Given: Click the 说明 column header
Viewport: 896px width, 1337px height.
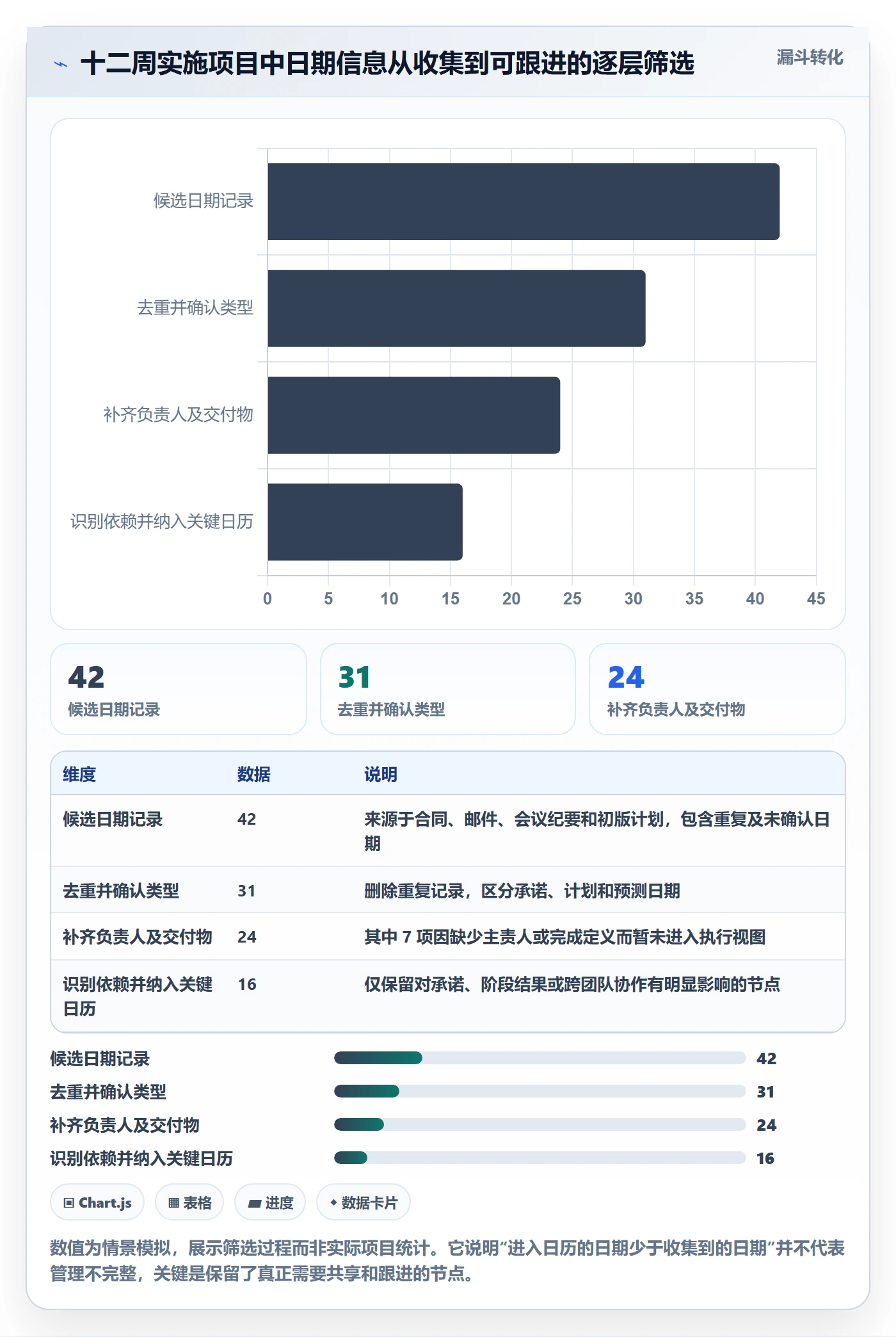Looking at the screenshot, I should (381, 774).
